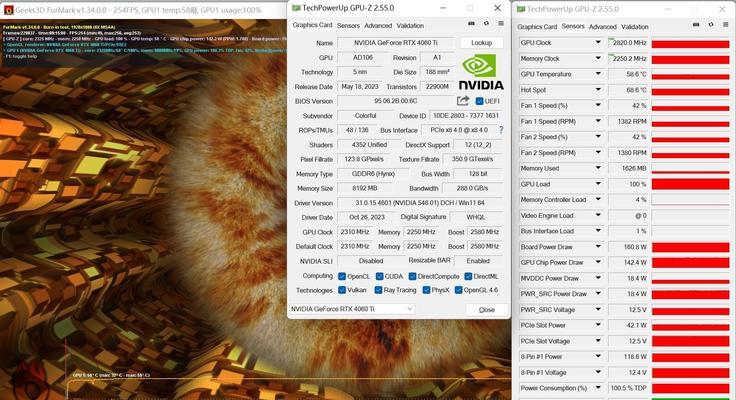Click the Memory Size field 8192 MB
The height and width of the screenshot is (400, 736).
[365, 188]
